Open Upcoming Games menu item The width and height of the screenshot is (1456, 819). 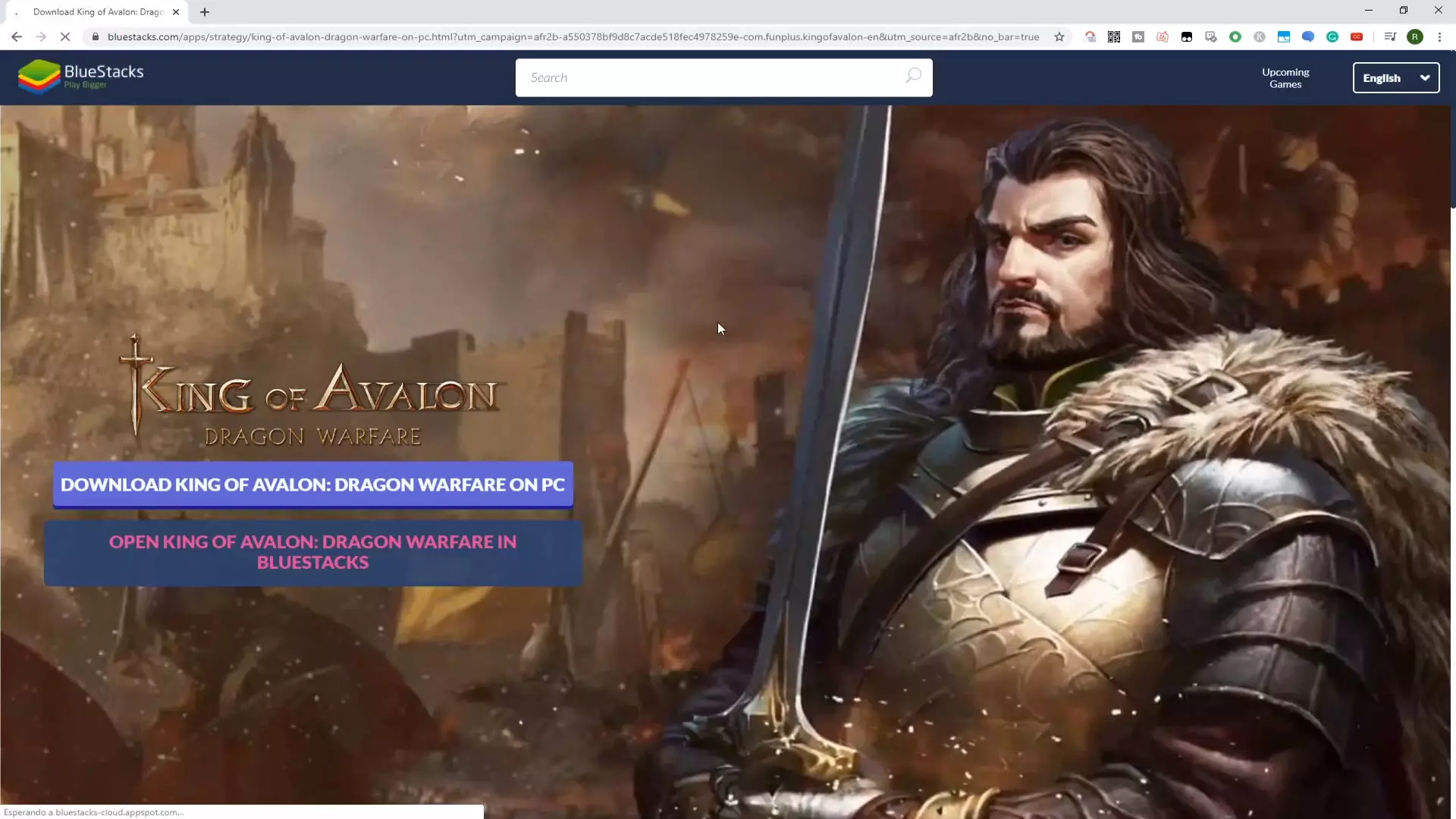pyautogui.click(x=1285, y=77)
